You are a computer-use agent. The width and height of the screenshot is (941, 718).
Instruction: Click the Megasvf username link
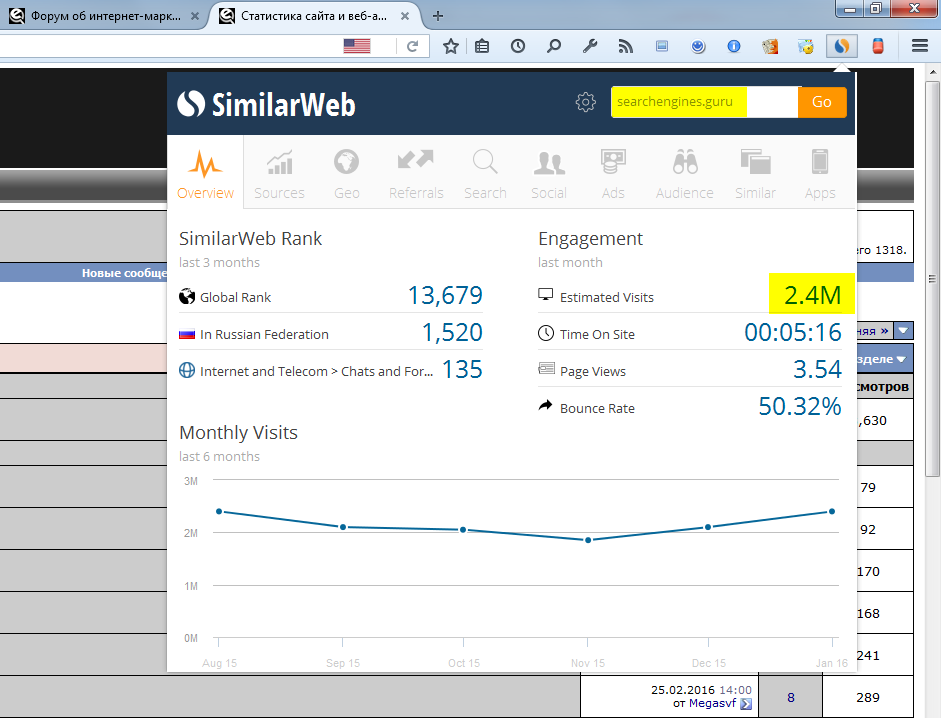click(x=712, y=704)
